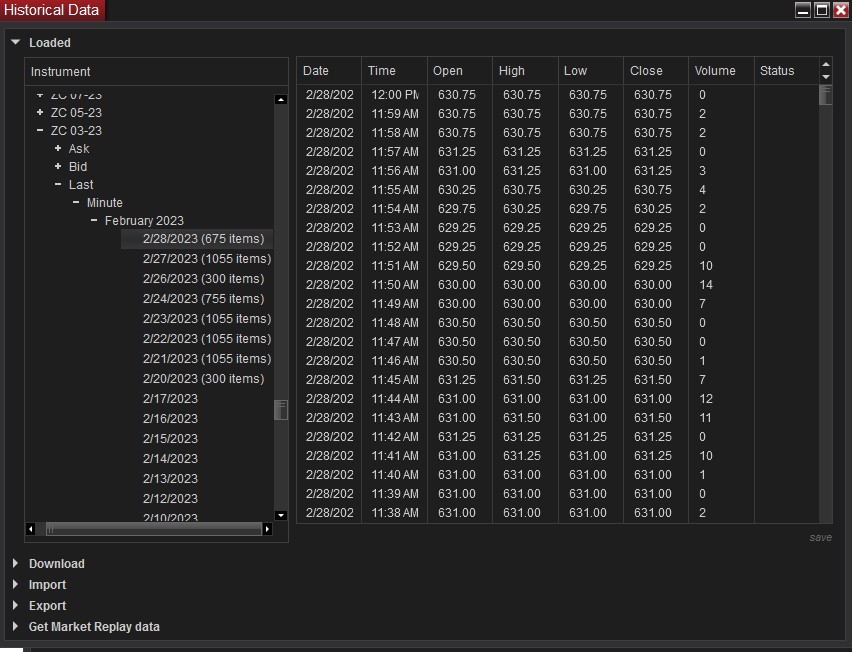852x652 pixels.
Task: Collapse the Minute node
Action: pyautogui.click(x=76, y=203)
